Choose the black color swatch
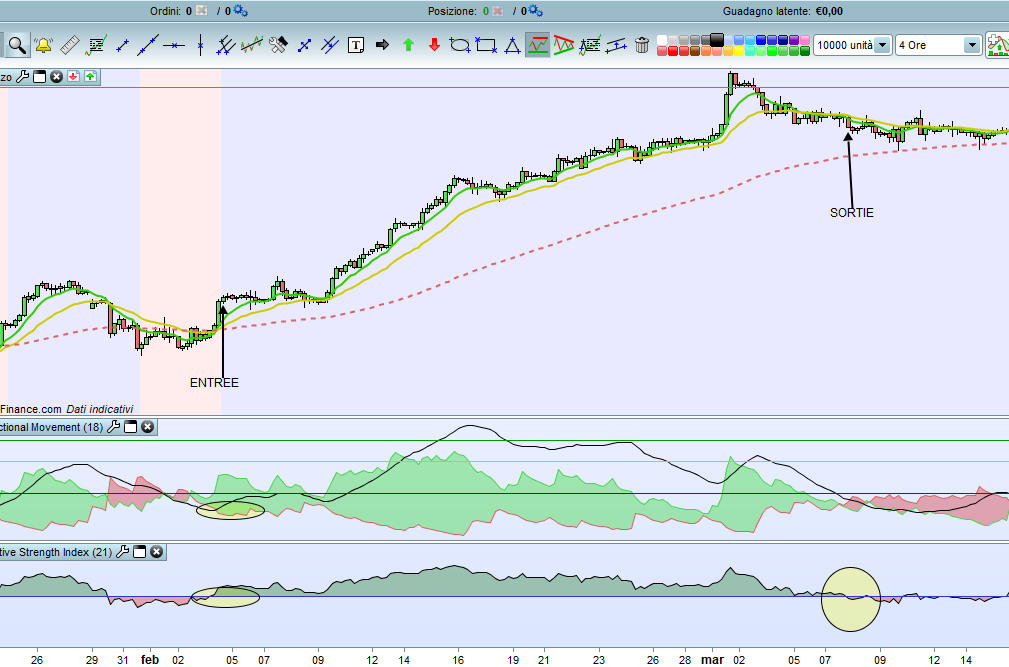Screen dimensions: 1009x667 tap(717, 40)
